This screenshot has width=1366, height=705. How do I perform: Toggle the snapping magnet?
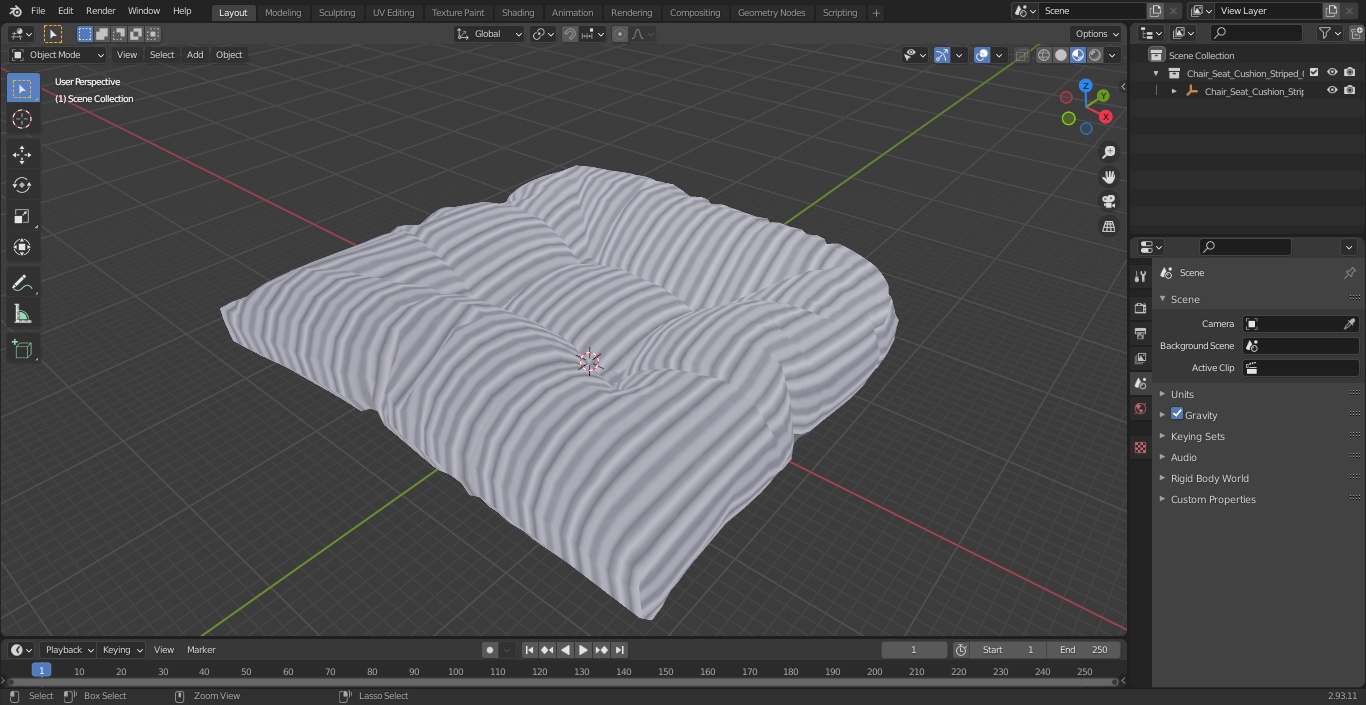[570, 34]
